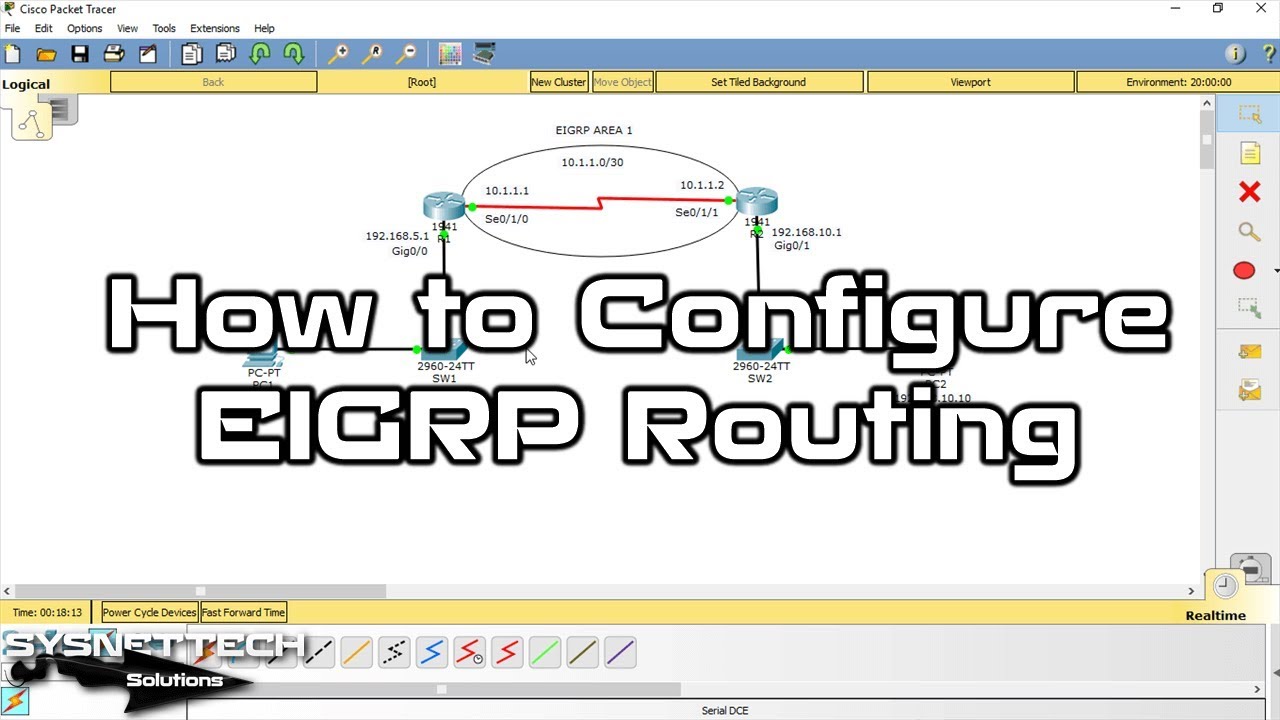Open Custom Devices dialog icon

coord(484,54)
